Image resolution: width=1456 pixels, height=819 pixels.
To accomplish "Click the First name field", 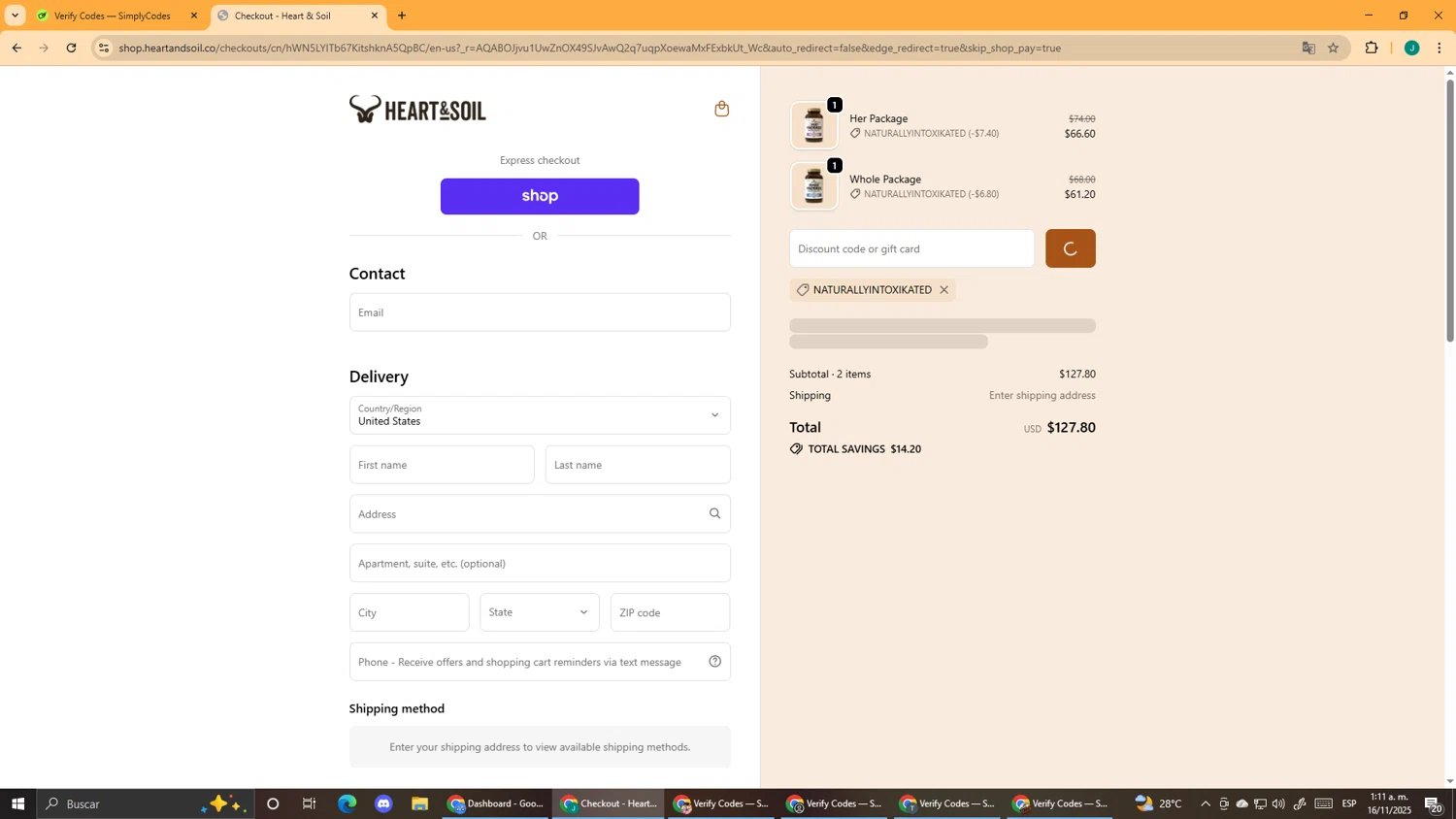I will (x=442, y=465).
